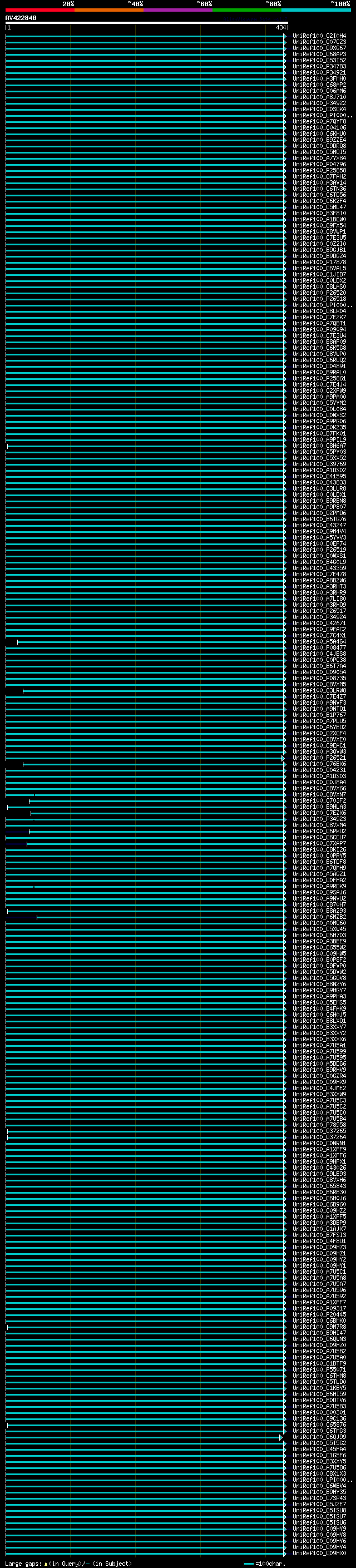Screen dimensions: 356x1568
Task: Select the query name AV422840
Action: click(21, 18)
